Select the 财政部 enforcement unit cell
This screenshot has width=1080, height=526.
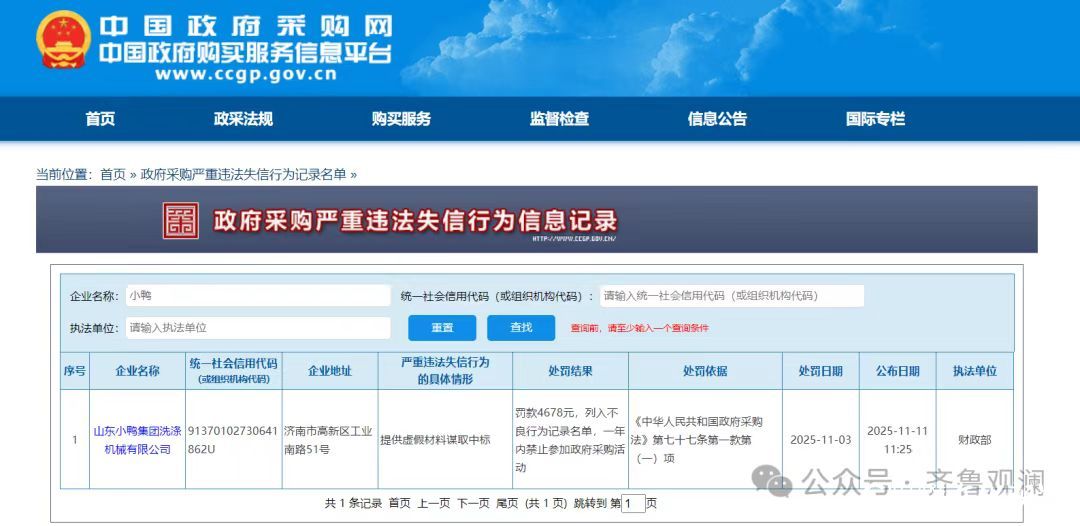pyautogui.click(x=975, y=439)
